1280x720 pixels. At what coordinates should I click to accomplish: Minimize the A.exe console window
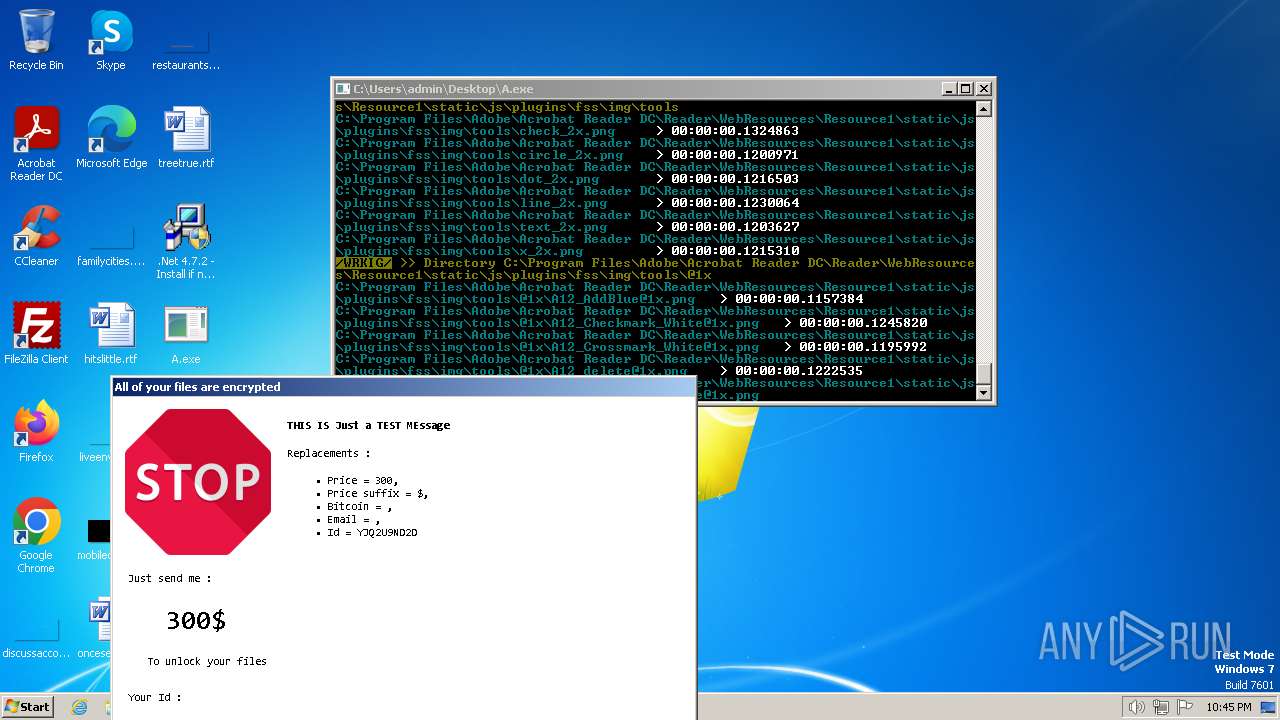click(948, 89)
